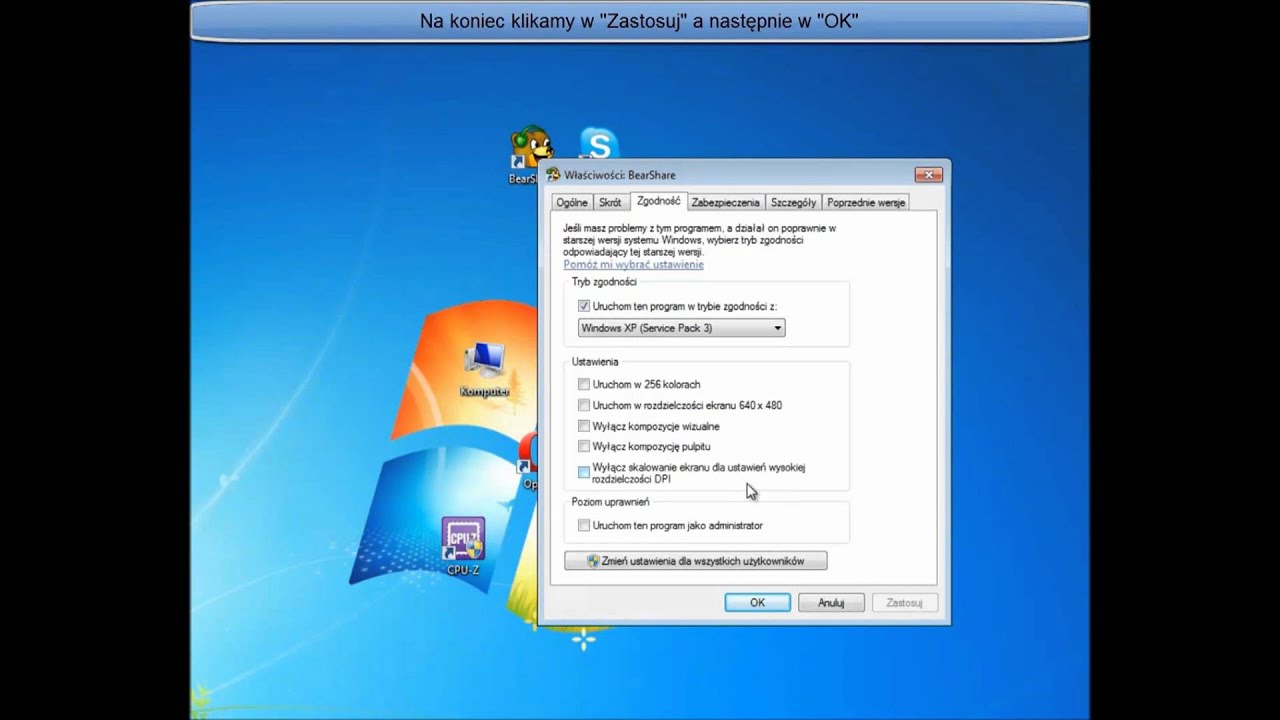The width and height of the screenshot is (1280, 720).
Task: Click 'Zmień ustawienia dla wszystkich użytkowników' button
Action: (695, 561)
